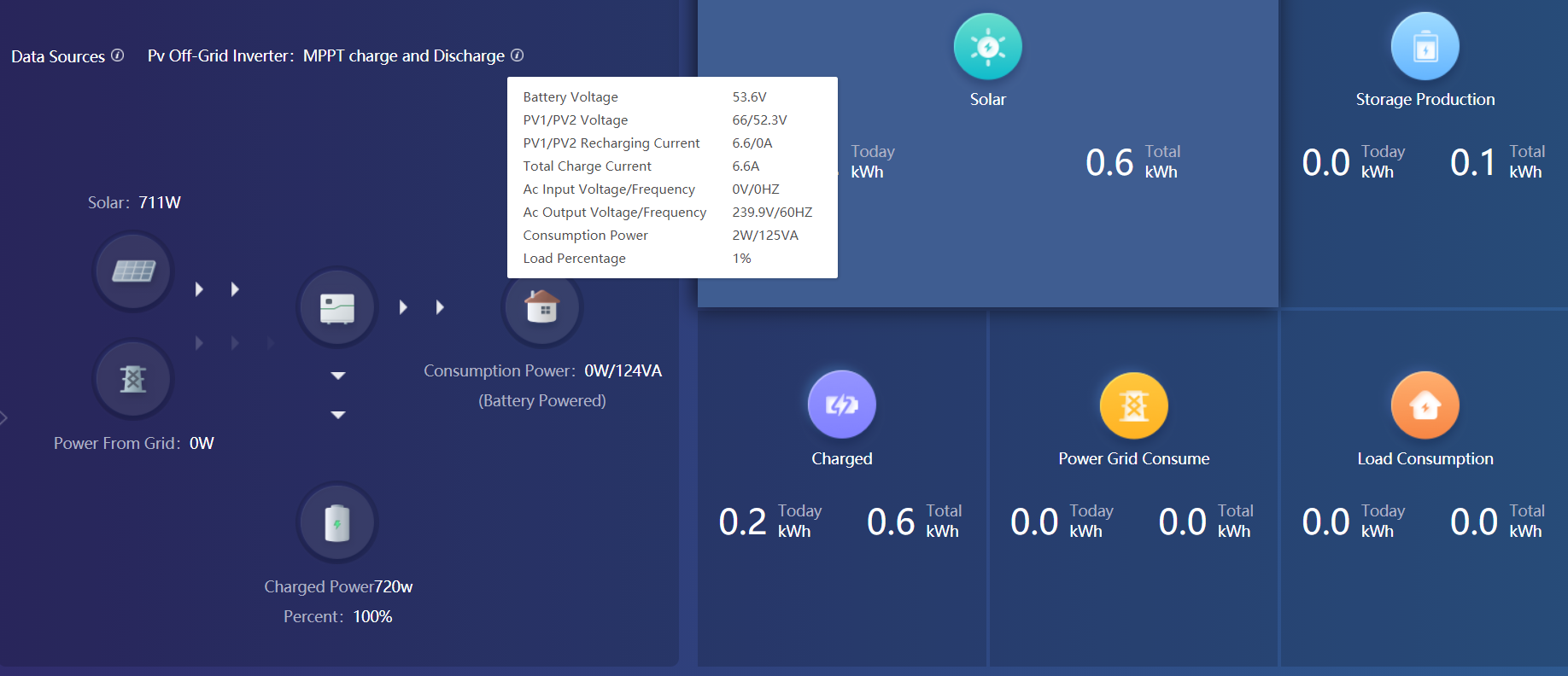Select the 'Charged Power720w' reading
1568x676 pixels.
(338, 586)
